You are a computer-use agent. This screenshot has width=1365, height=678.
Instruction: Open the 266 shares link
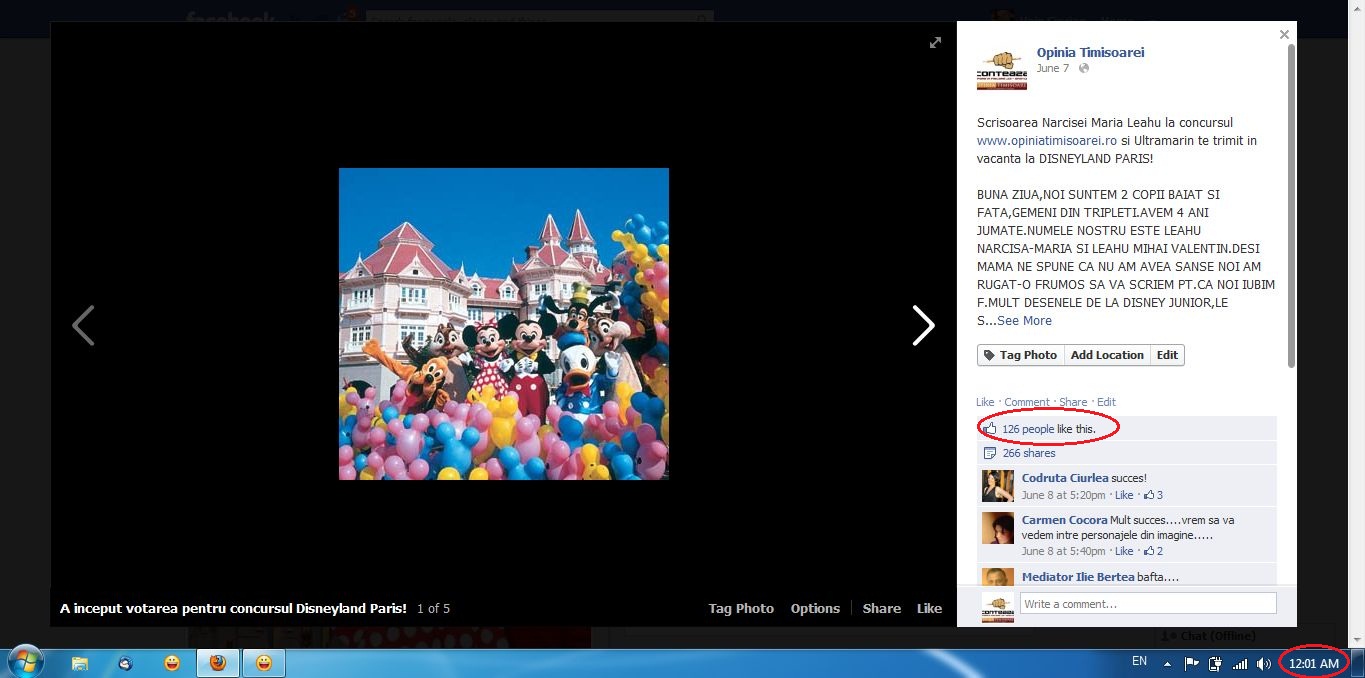[x=1029, y=453]
